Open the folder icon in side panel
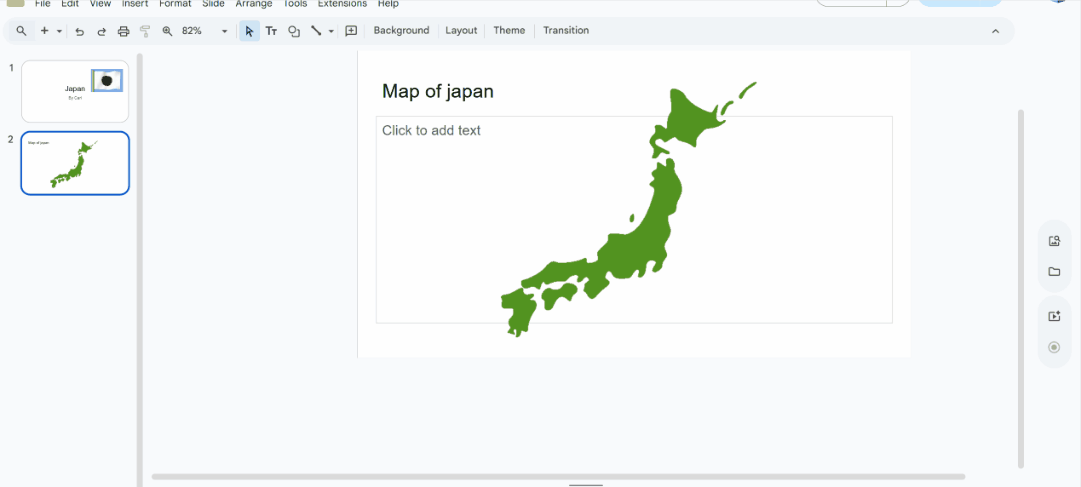The width and height of the screenshot is (1081, 487). pyautogui.click(x=1054, y=272)
